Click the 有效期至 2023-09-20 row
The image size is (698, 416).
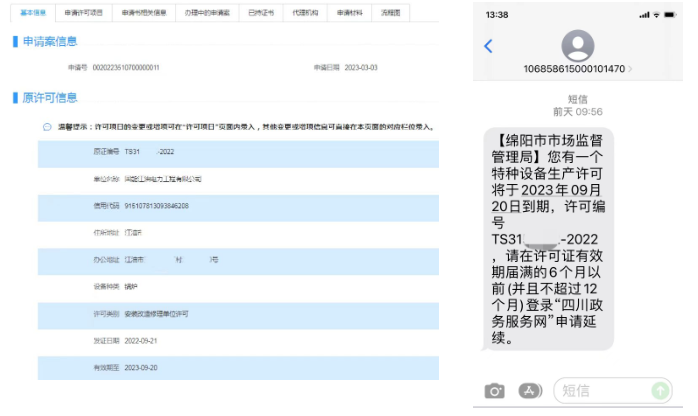point(238,366)
